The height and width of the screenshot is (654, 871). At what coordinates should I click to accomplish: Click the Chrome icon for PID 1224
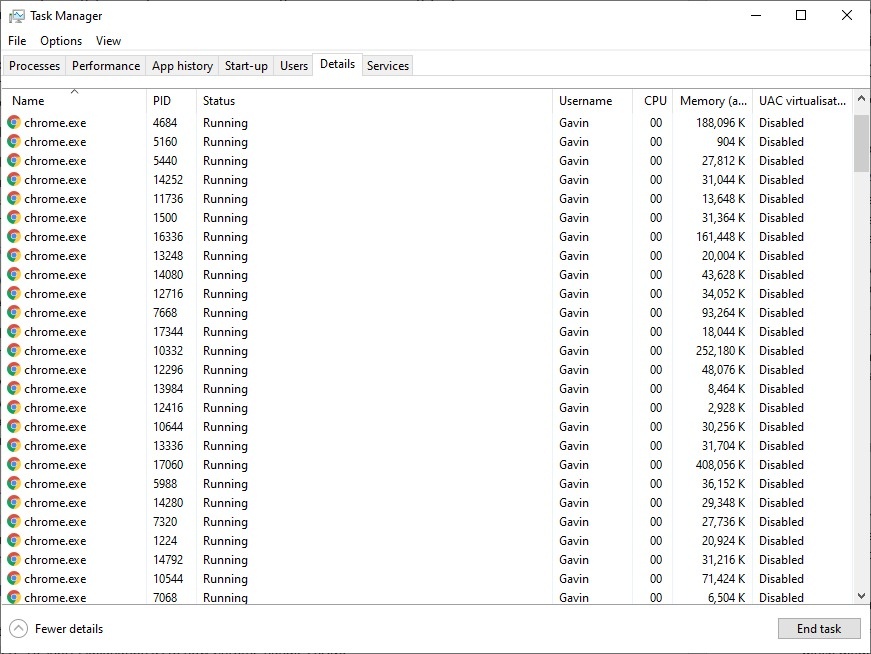click(14, 541)
